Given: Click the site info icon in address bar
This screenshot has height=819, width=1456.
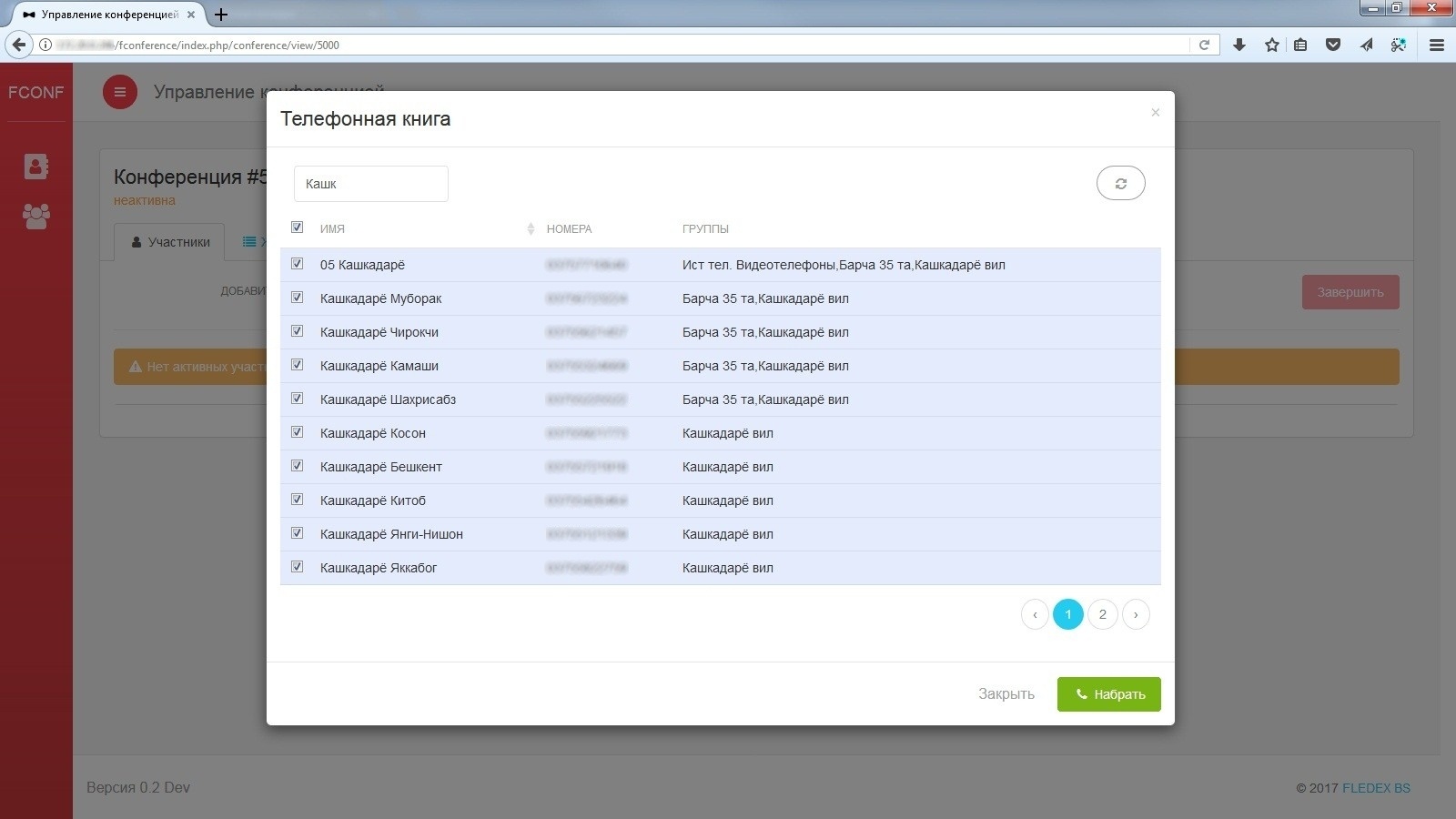Looking at the screenshot, I should 45,45.
